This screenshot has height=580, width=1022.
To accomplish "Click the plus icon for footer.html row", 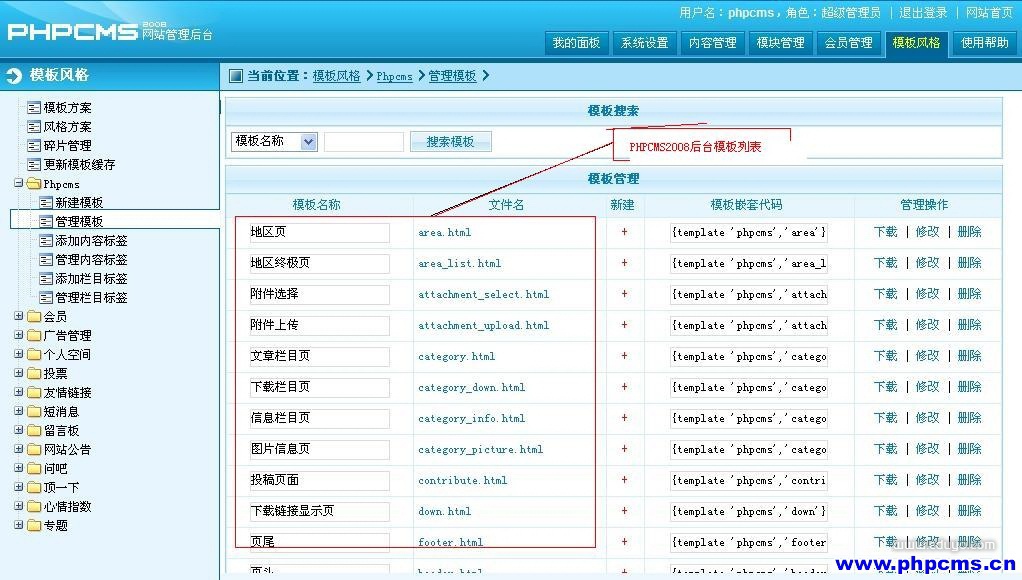I will coord(624,542).
